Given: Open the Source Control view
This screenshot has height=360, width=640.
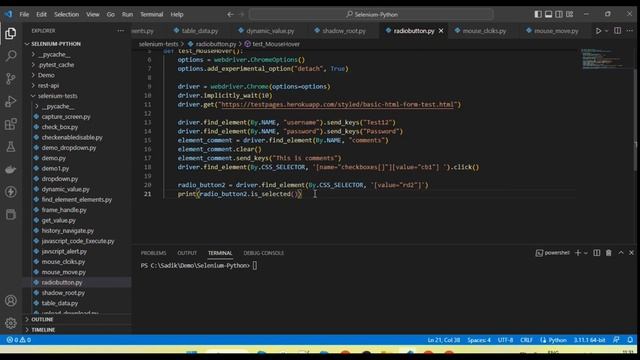Looking at the screenshot, I should tap(11, 78).
